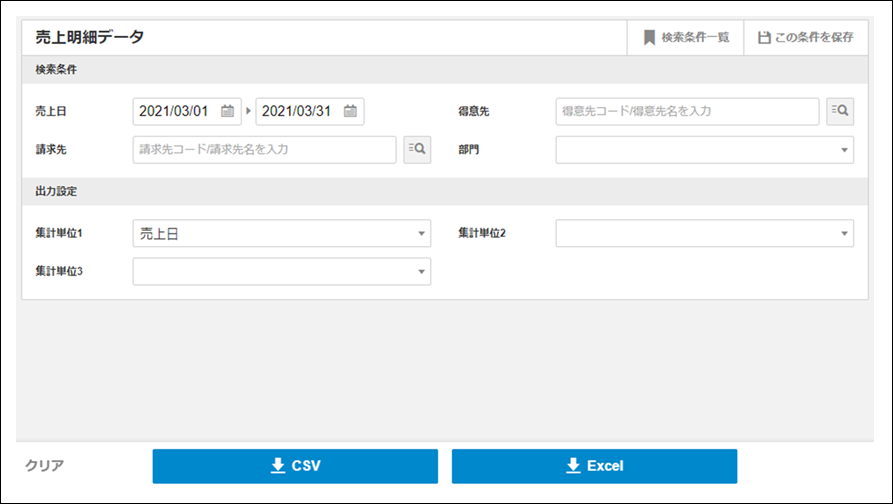Viewport: 893px width, 504px height.
Task: Click the 請求先 search lookup icon
Action: (417, 150)
